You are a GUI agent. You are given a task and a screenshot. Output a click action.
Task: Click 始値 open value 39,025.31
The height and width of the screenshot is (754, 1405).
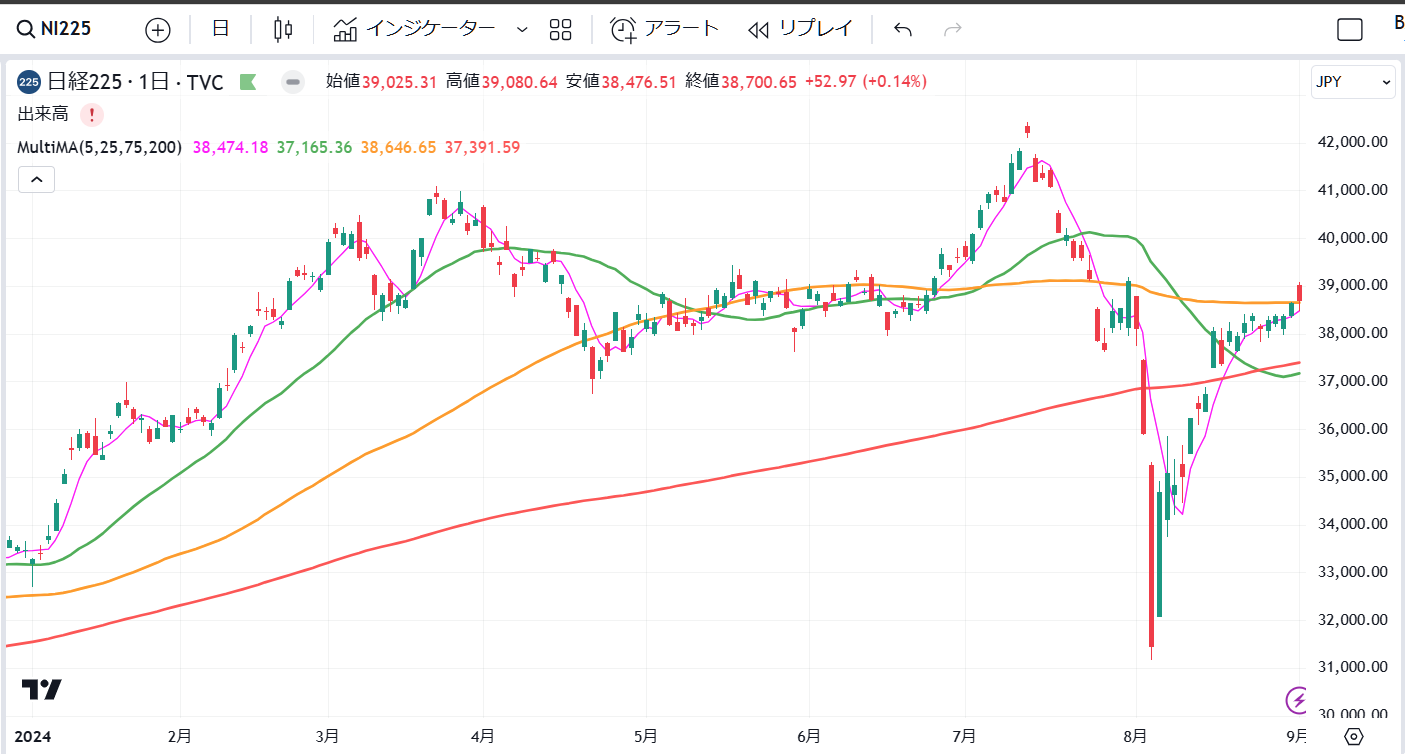click(400, 82)
